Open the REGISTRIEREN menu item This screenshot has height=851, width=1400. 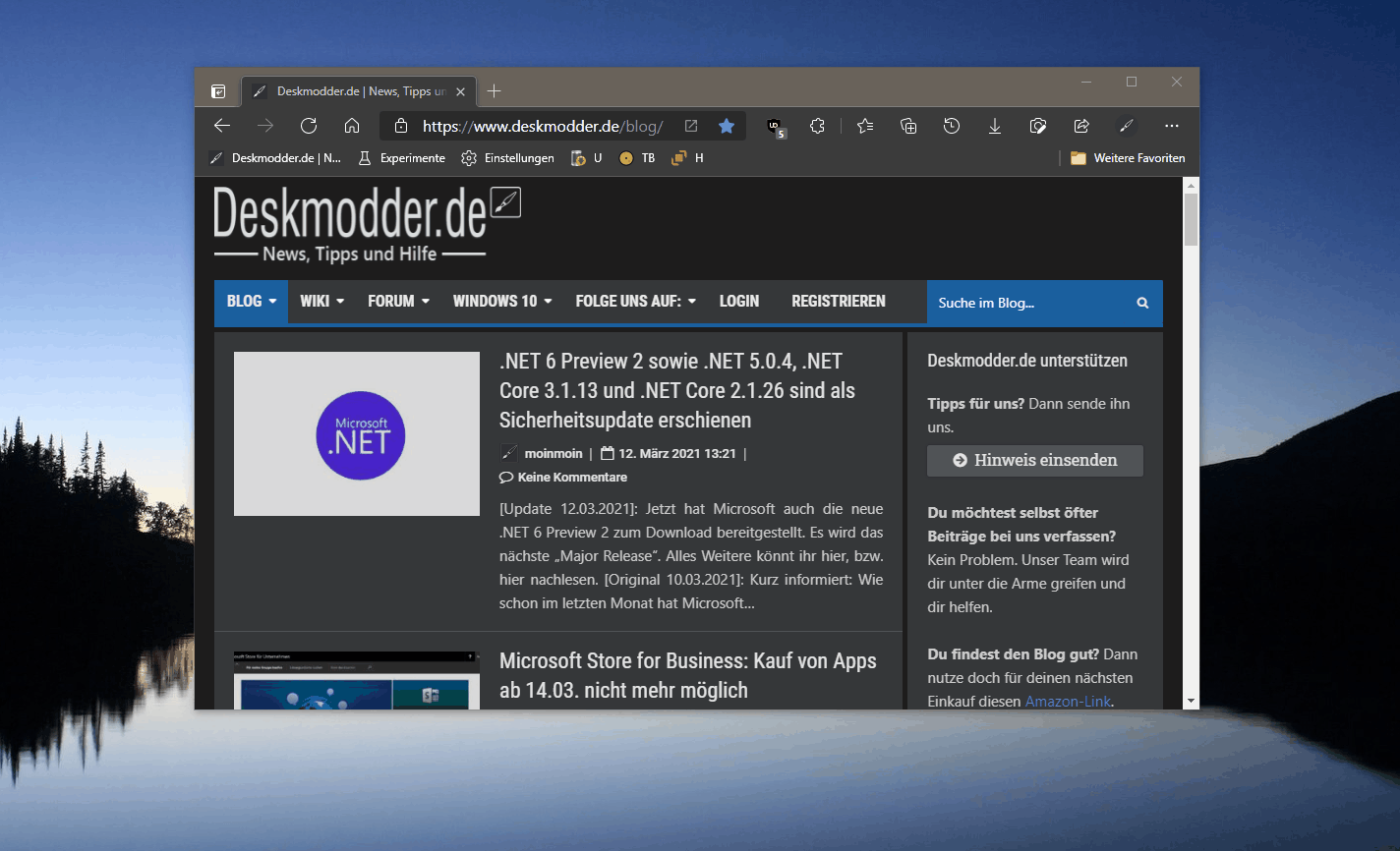[x=839, y=302]
